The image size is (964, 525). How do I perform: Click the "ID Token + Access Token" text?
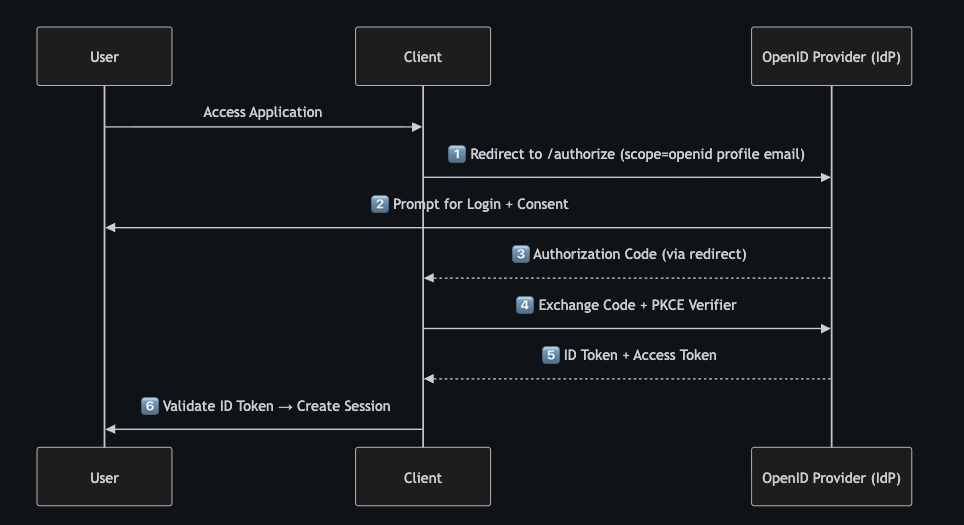tap(640, 355)
